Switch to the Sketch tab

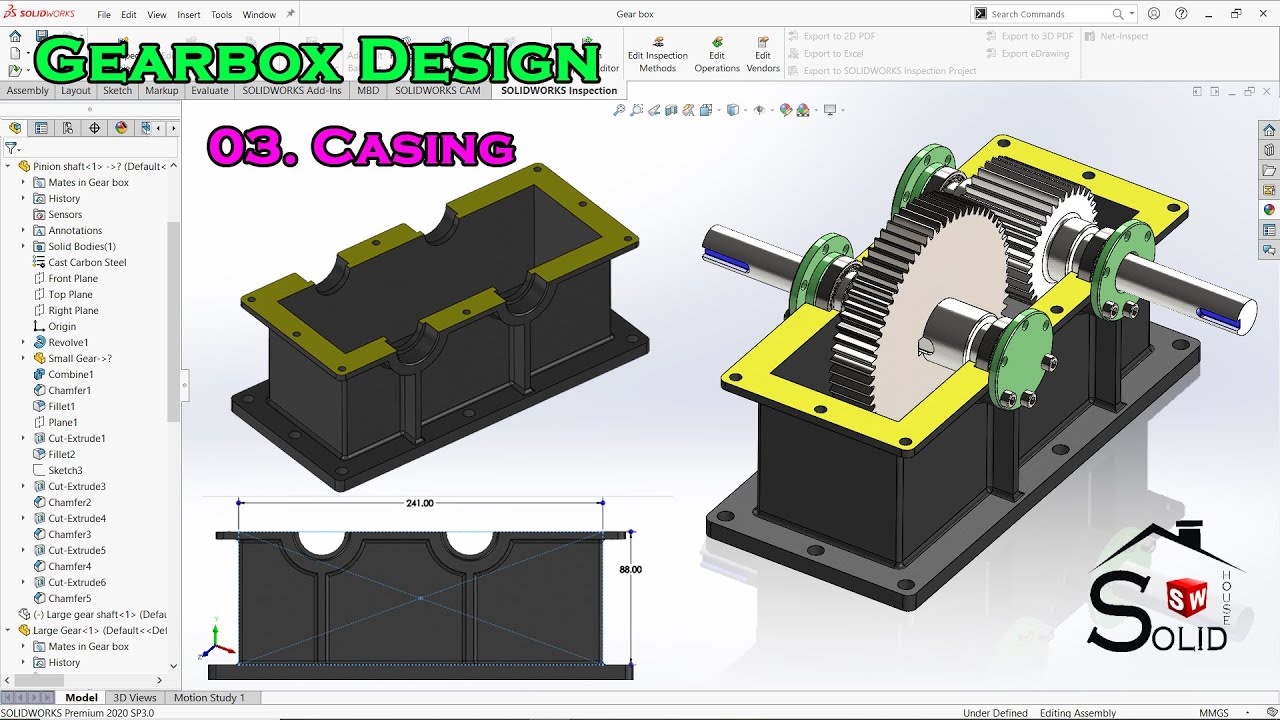pyautogui.click(x=117, y=90)
